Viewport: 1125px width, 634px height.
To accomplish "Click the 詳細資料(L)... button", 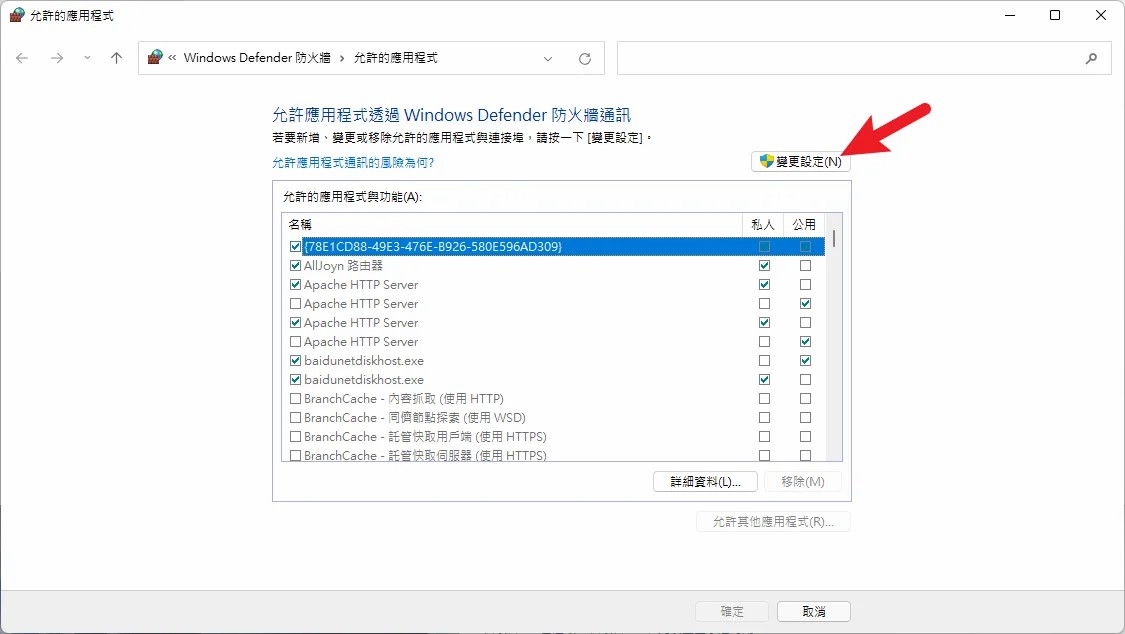I will (705, 481).
